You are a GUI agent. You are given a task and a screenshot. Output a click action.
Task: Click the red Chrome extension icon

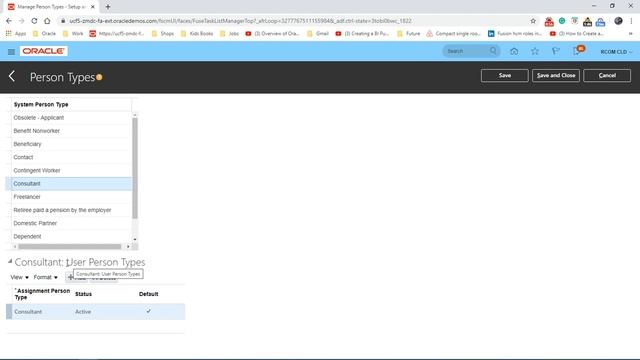[549, 21]
